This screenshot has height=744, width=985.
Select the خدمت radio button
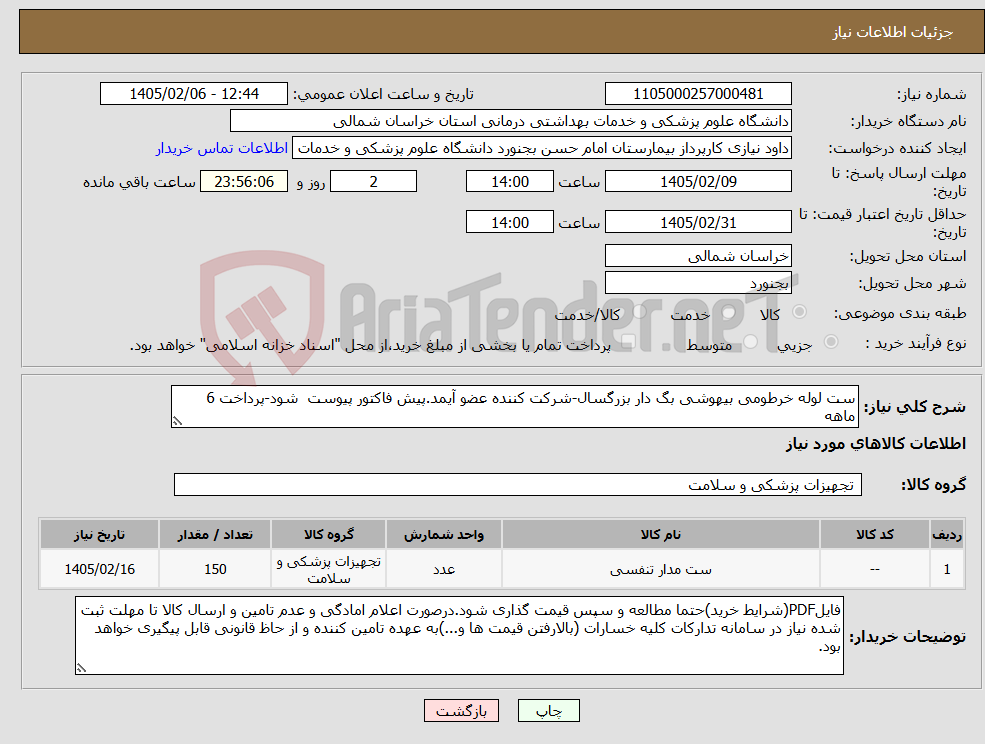tap(728, 312)
